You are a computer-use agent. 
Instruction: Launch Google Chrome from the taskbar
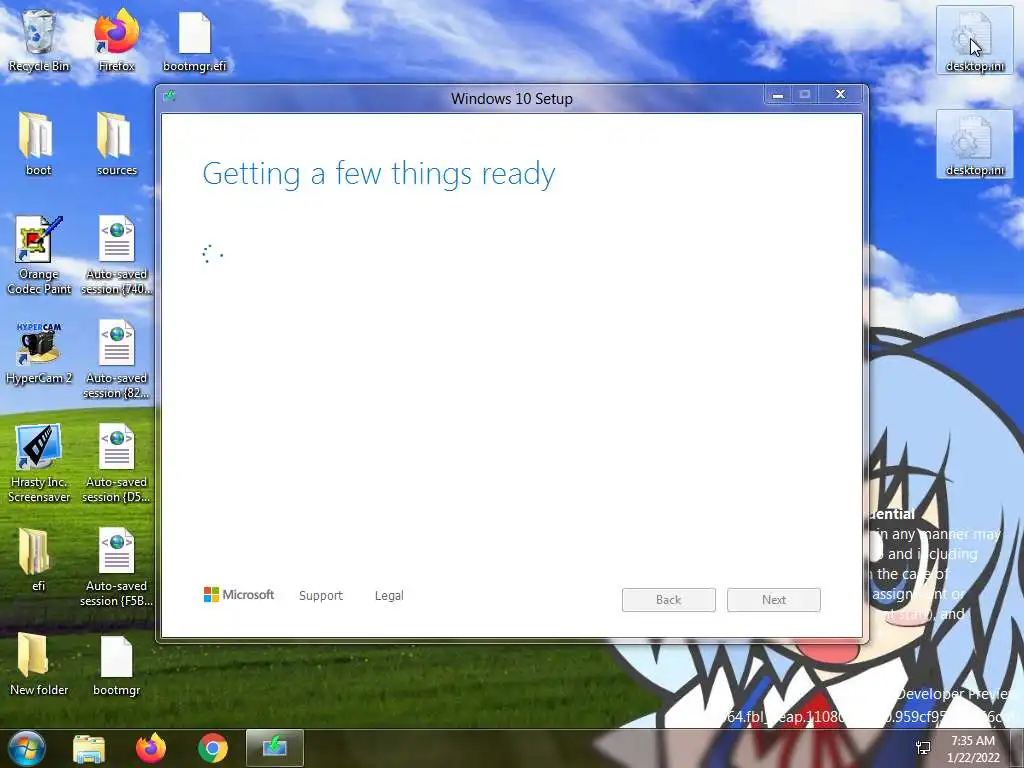[x=213, y=748]
